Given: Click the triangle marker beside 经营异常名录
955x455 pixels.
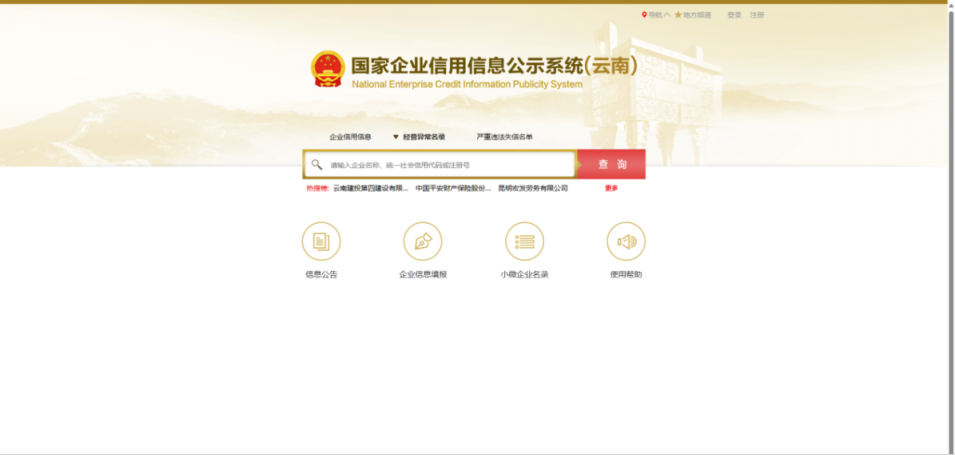Looking at the screenshot, I should 395,137.
